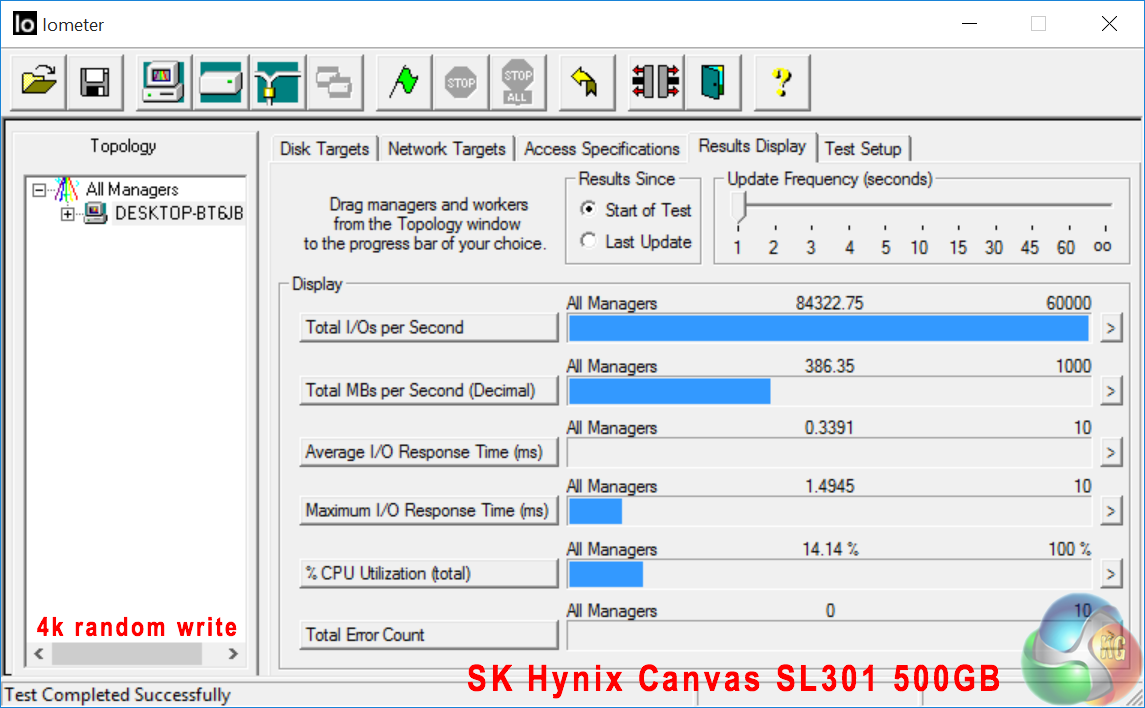Add a new disk worker
The image size is (1145, 708).
click(x=220, y=82)
